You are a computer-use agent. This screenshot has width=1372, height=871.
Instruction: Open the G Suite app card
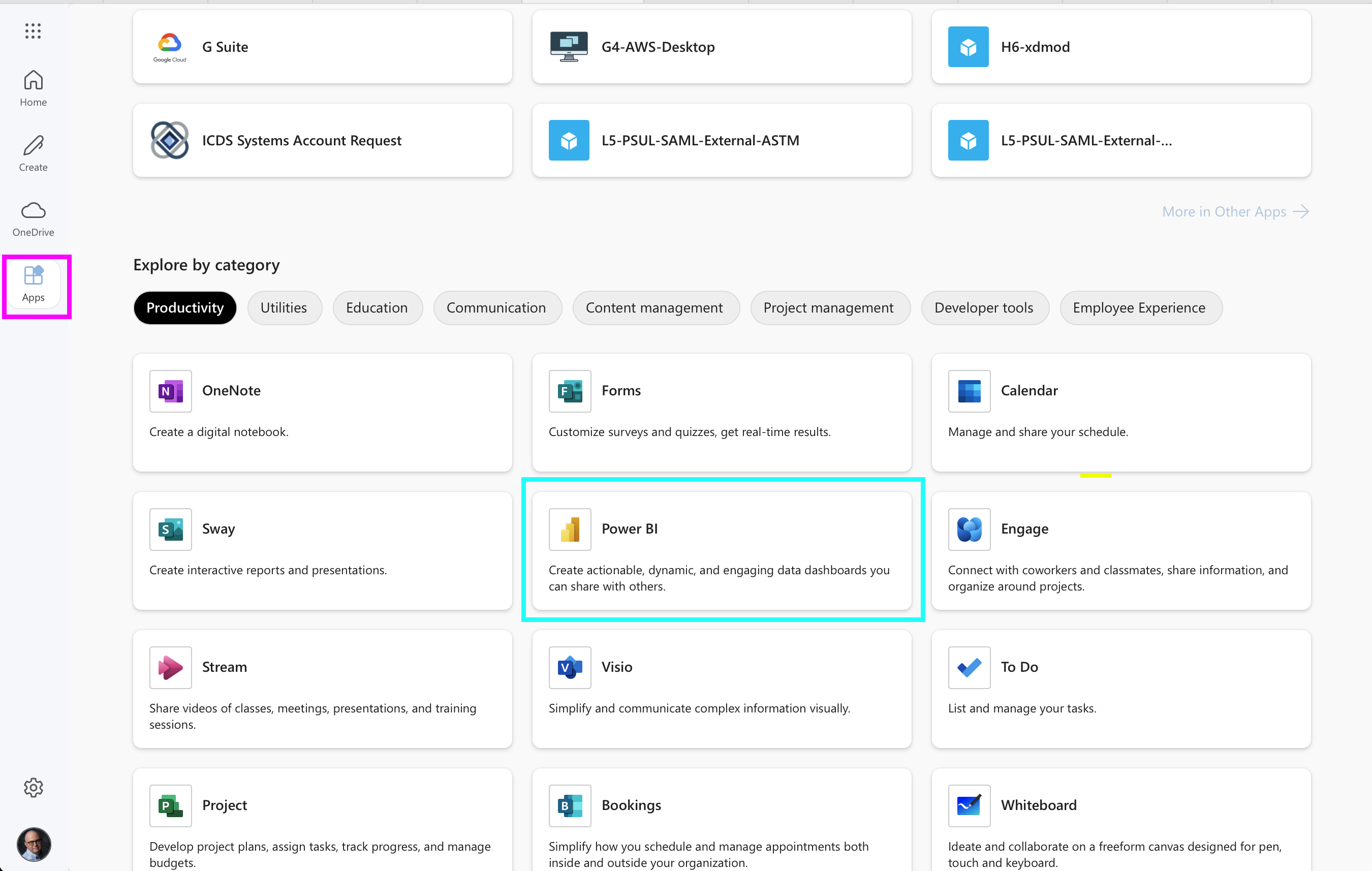pyautogui.click(x=322, y=47)
